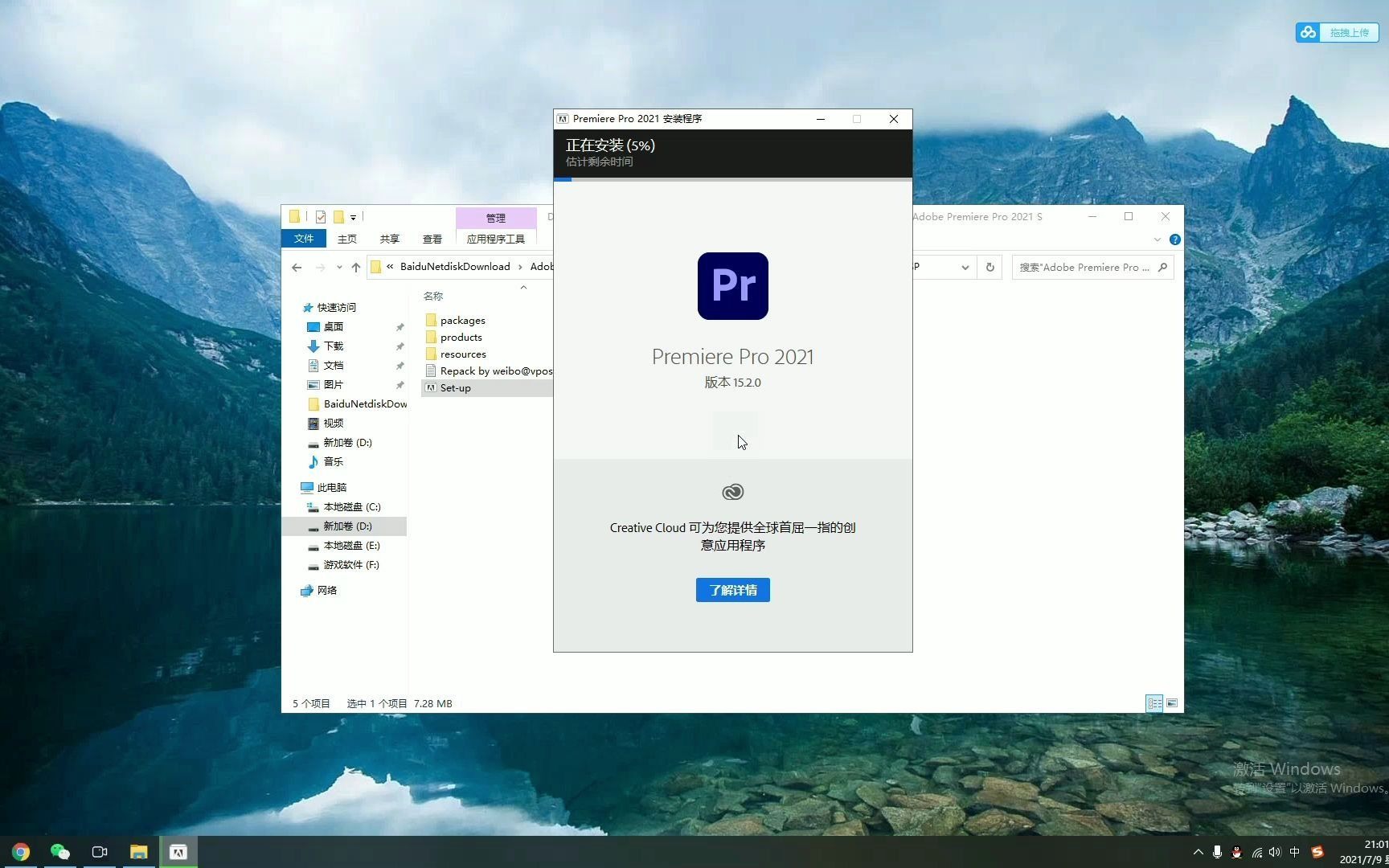The width and height of the screenshot is (1389, 868).
Task: Select 本地磁盘 (C:) drive
Action: [352, 507]
